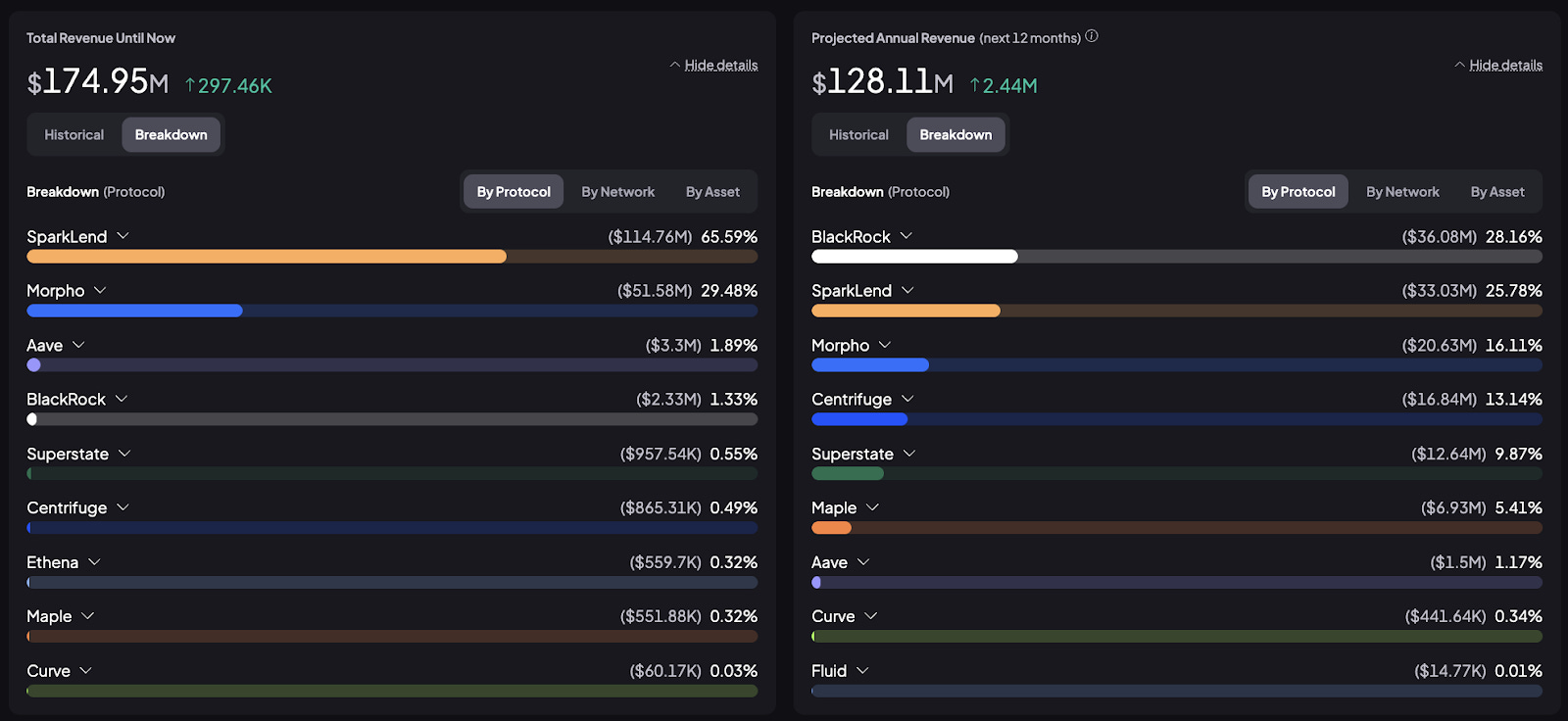Click the 297.46K increase indicator
Screen dimensions: 1568x721
point(228,86)
